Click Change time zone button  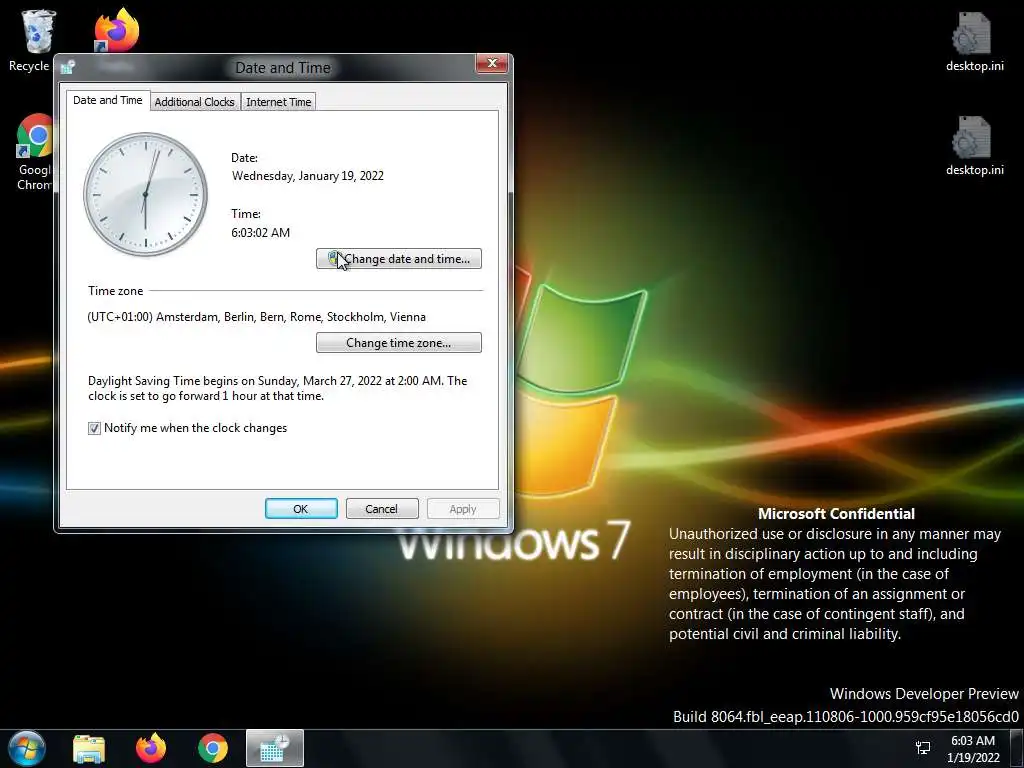pos(399,343)
